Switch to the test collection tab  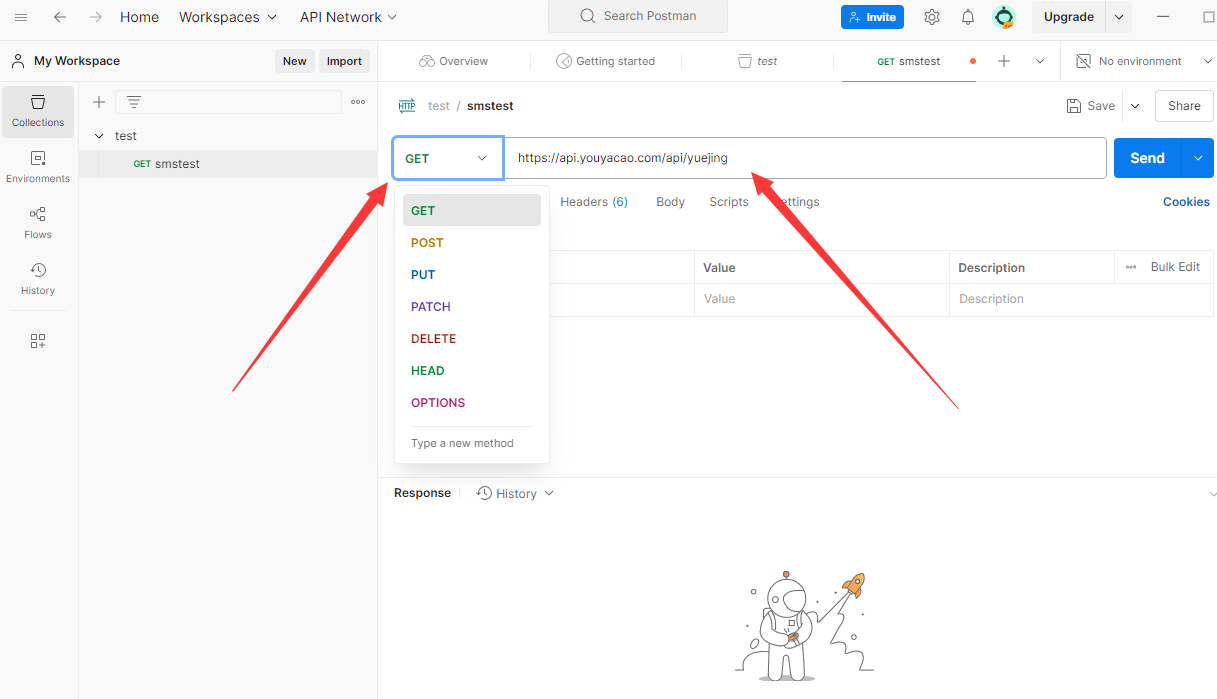[x=757, y=61]
